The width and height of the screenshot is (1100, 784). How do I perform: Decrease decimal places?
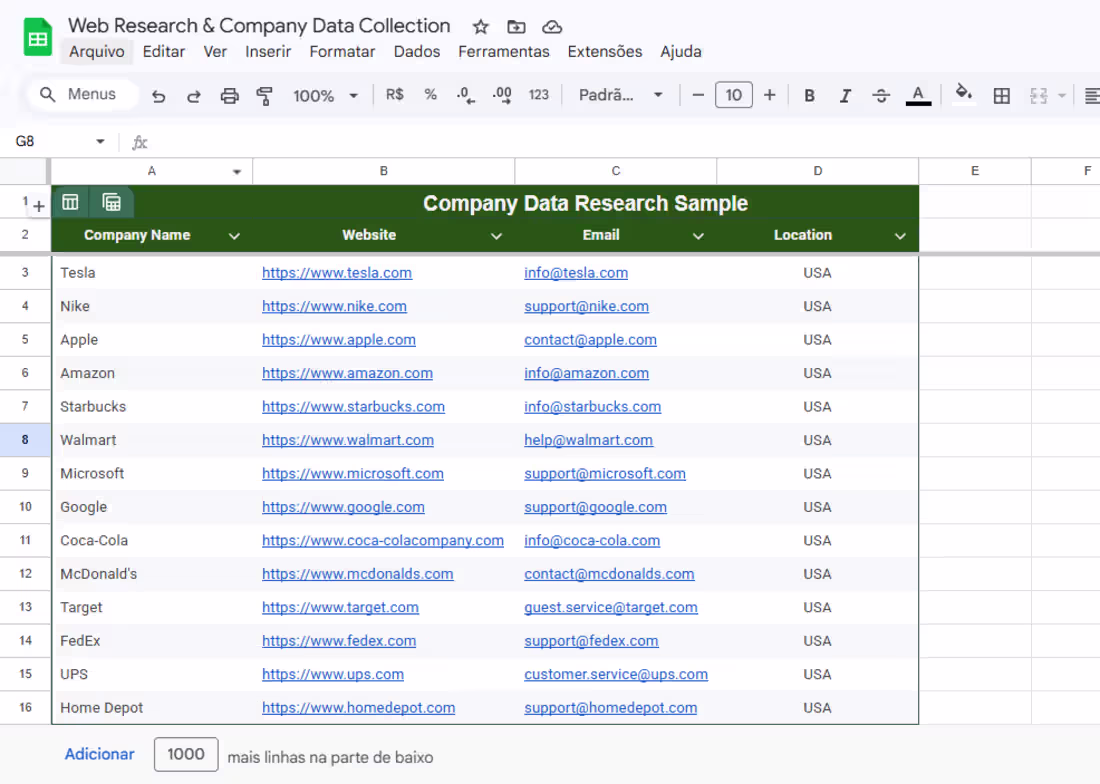tap(464, 94)
